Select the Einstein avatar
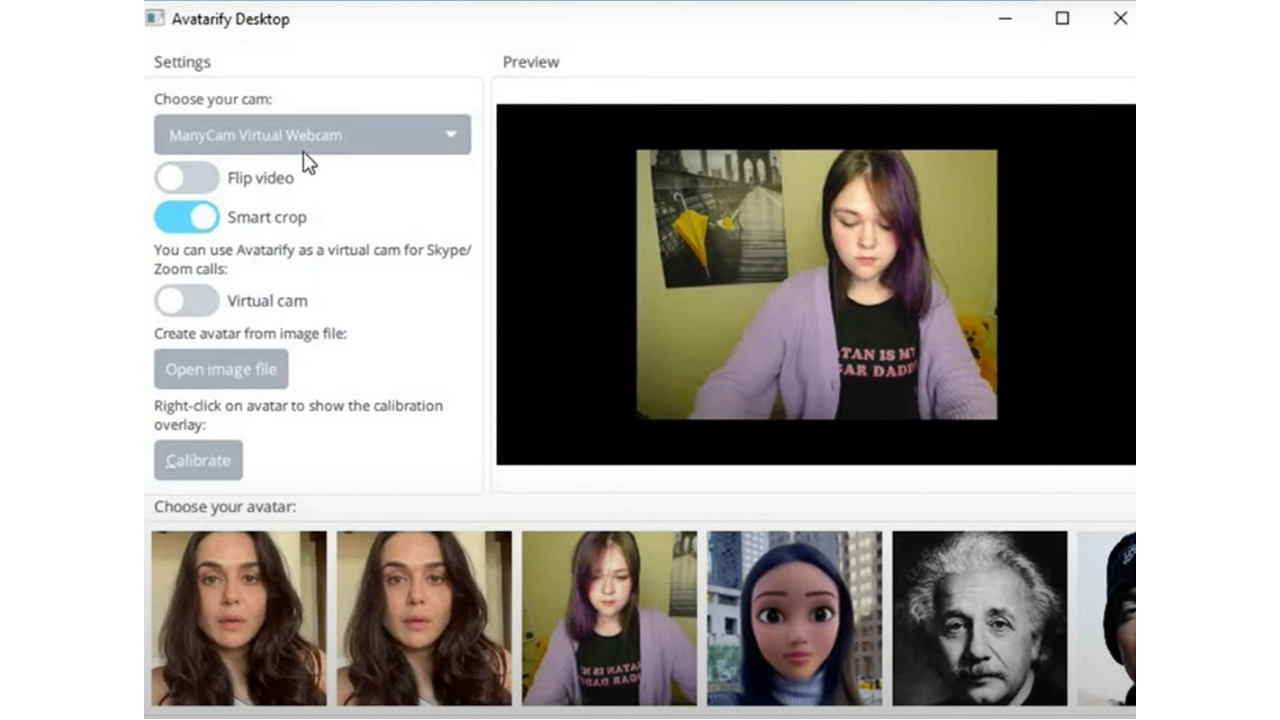 (979, 617)
